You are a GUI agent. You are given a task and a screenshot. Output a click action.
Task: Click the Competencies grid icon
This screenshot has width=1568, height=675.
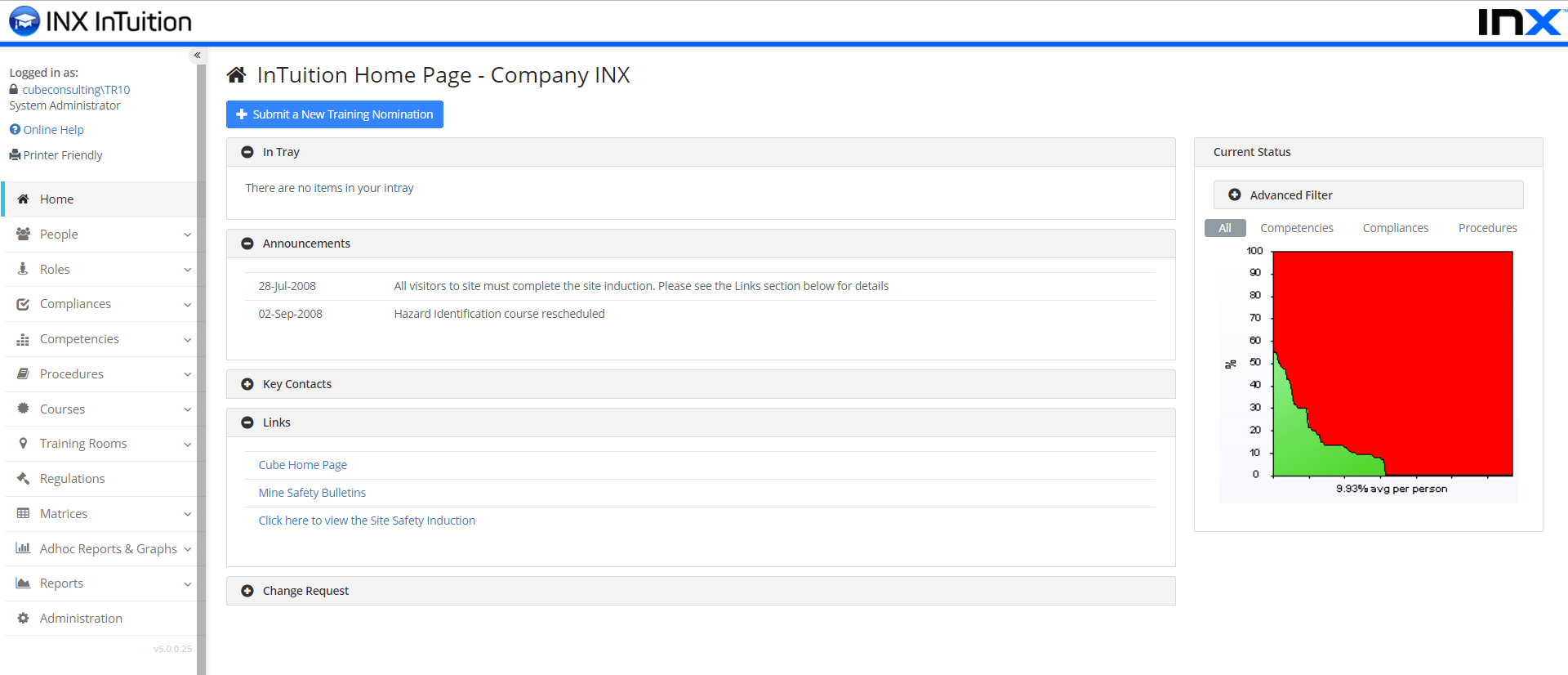coord(23,339)
